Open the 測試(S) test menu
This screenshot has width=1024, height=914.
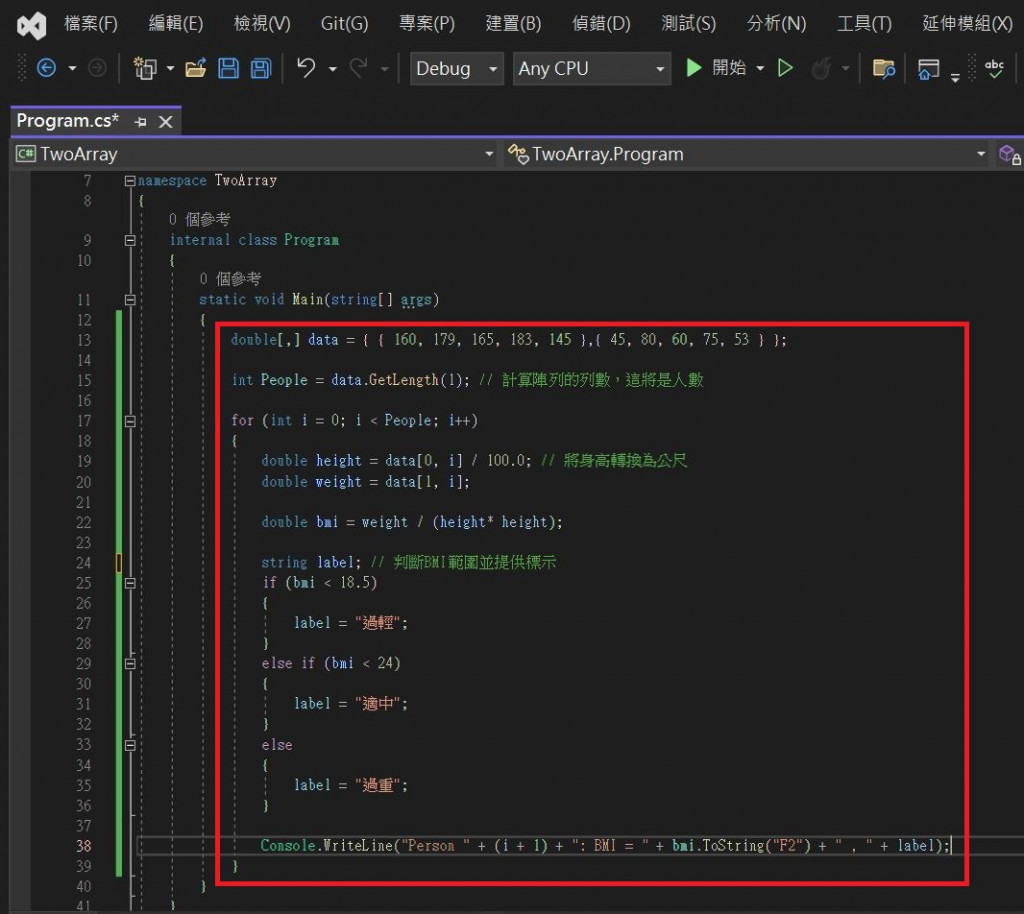[688, 24]
